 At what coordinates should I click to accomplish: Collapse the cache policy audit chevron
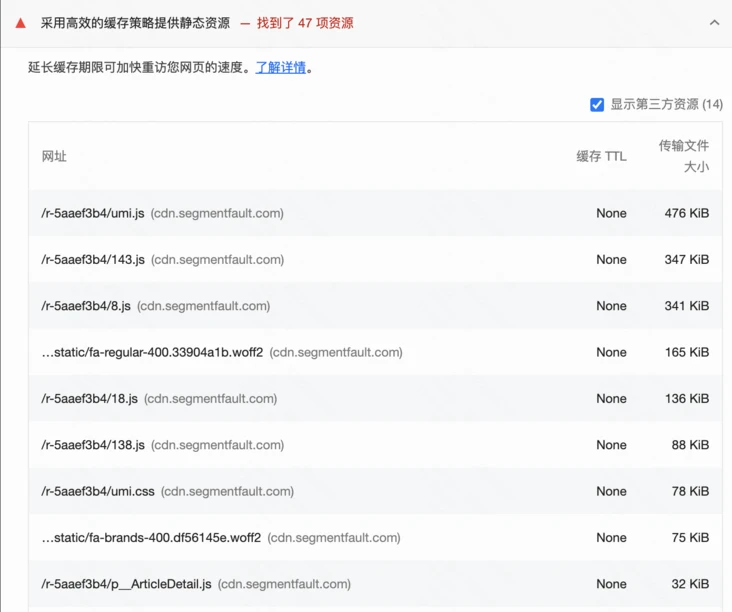point(714,22)
